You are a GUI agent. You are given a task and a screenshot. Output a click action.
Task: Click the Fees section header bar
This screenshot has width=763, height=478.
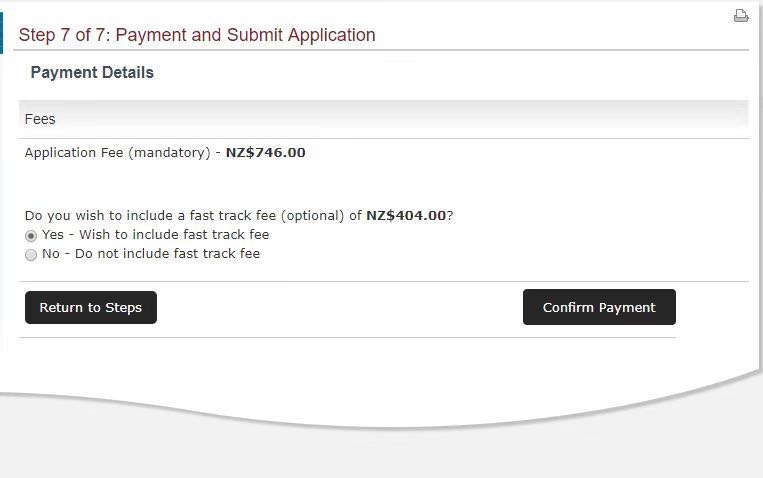[x=383, y=119]
